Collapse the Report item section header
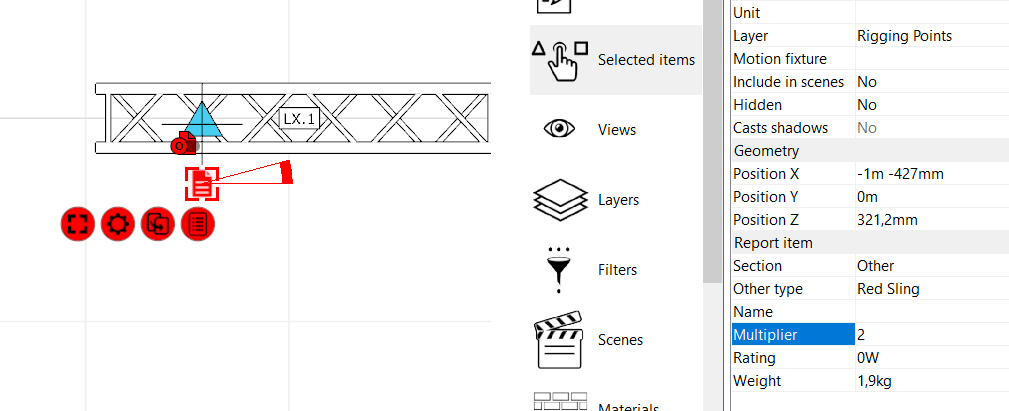 [x=773, y=243]
